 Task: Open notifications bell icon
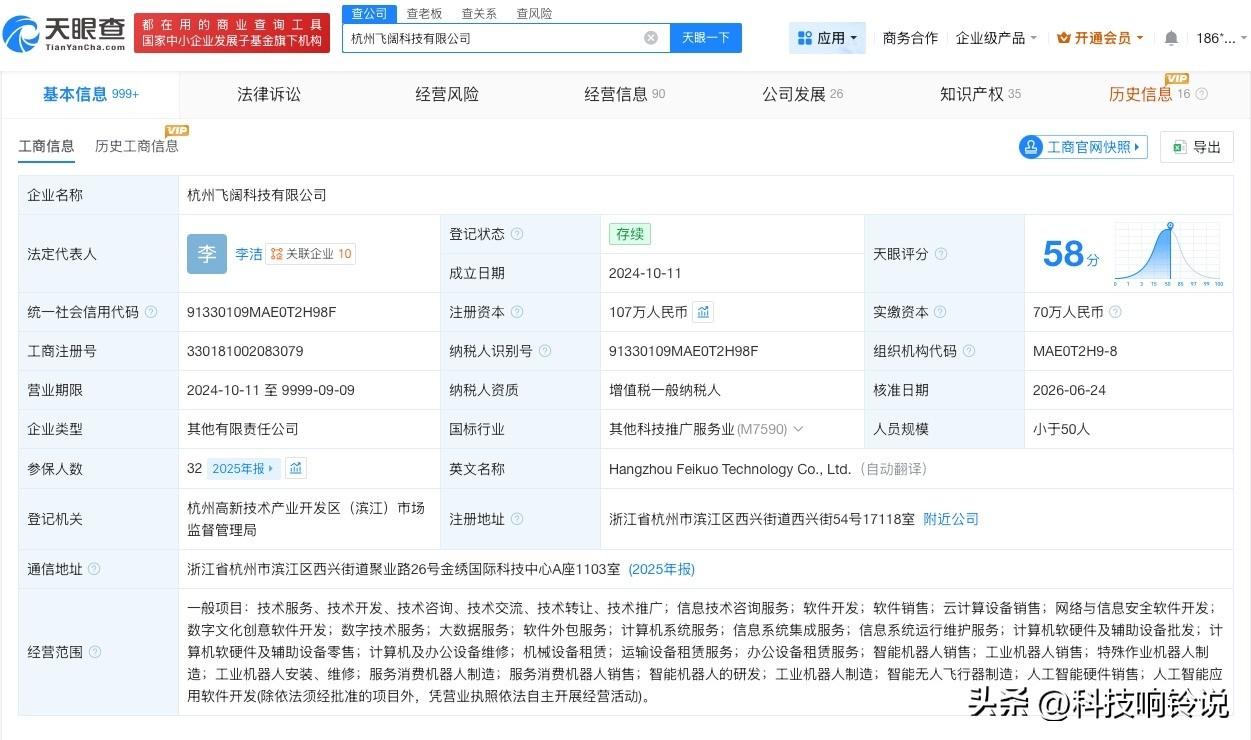(1171, 38)
